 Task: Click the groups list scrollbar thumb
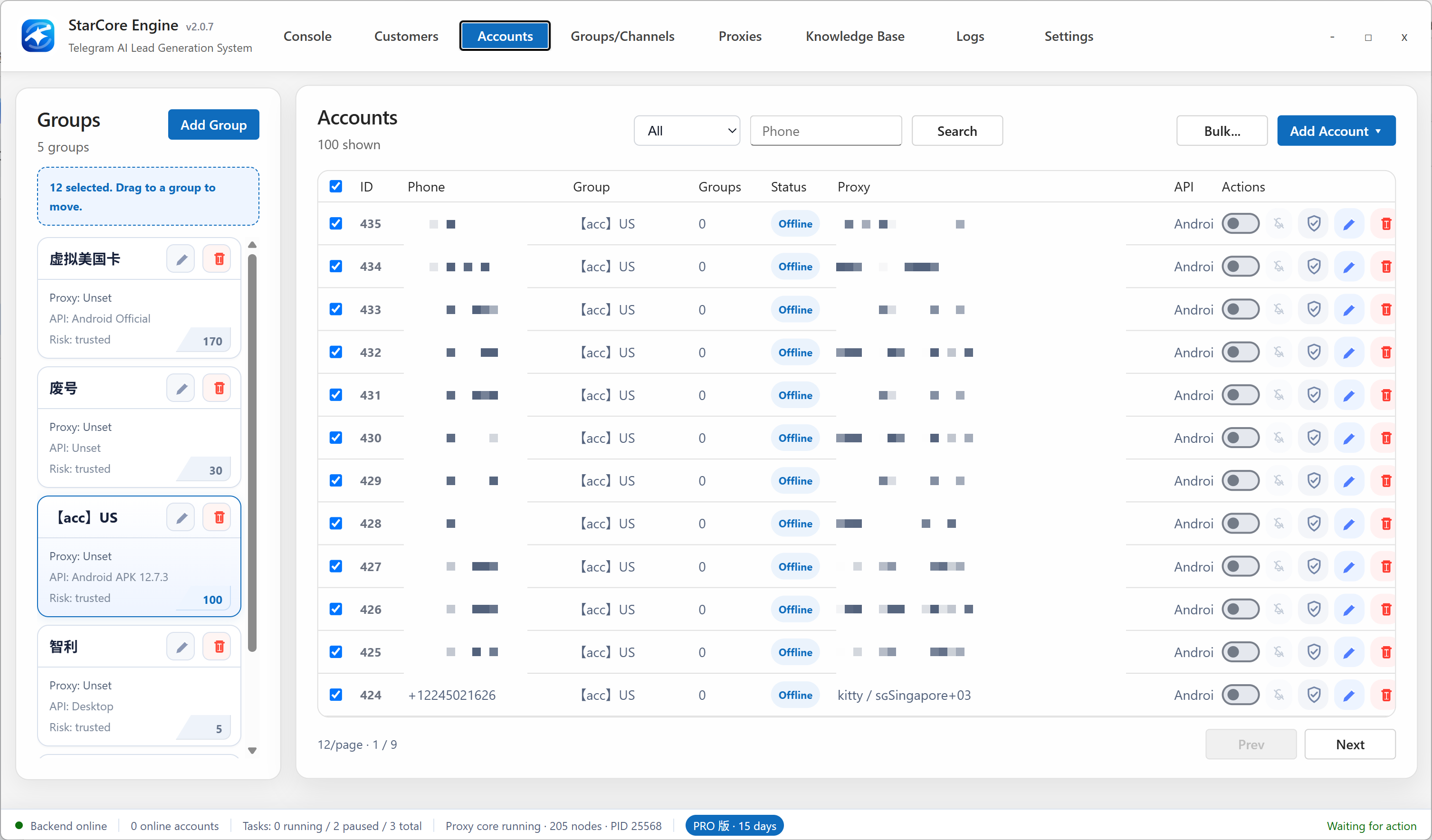coord(252,452)
